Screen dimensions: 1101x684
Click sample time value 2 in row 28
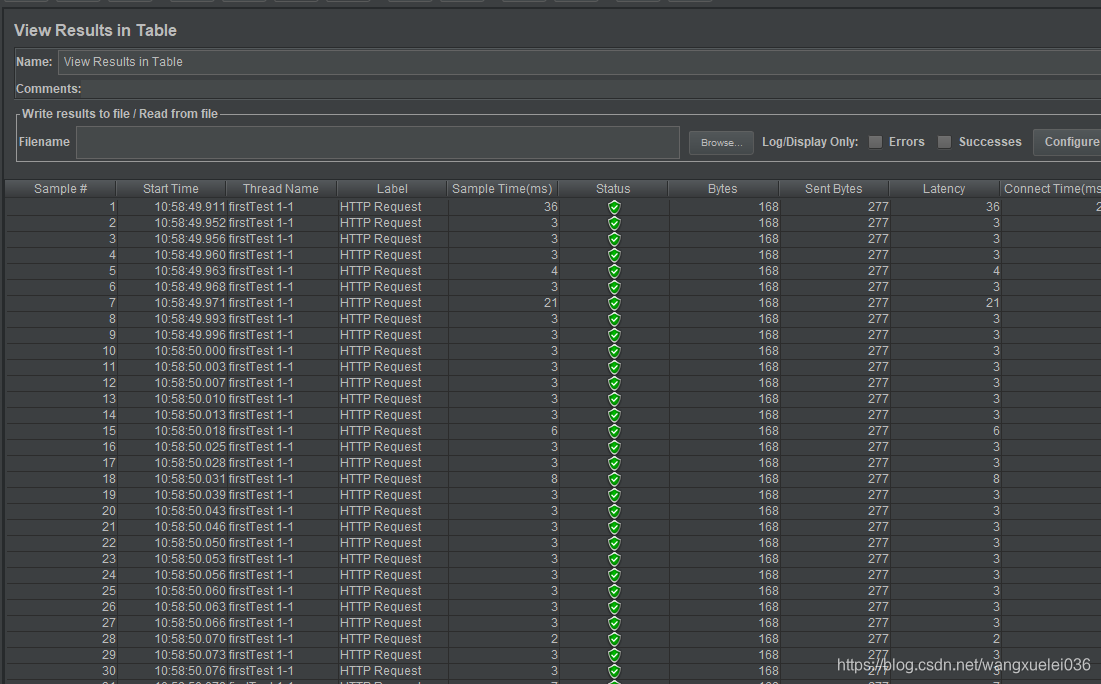(554, 639)
